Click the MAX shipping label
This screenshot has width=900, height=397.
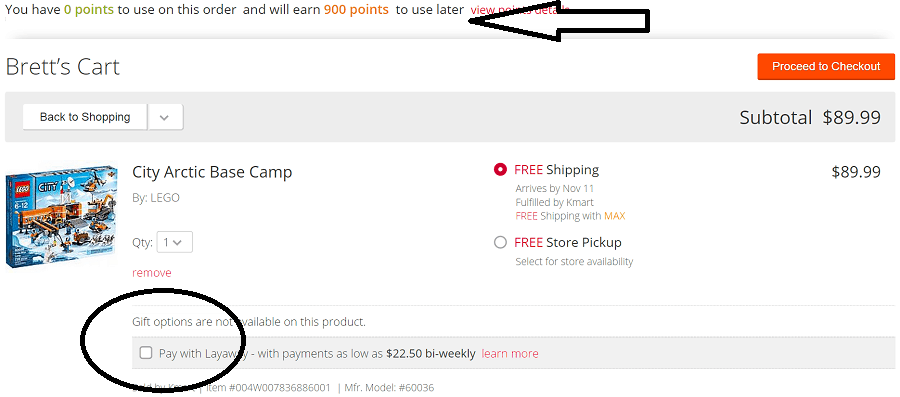(x=614, y=216)
